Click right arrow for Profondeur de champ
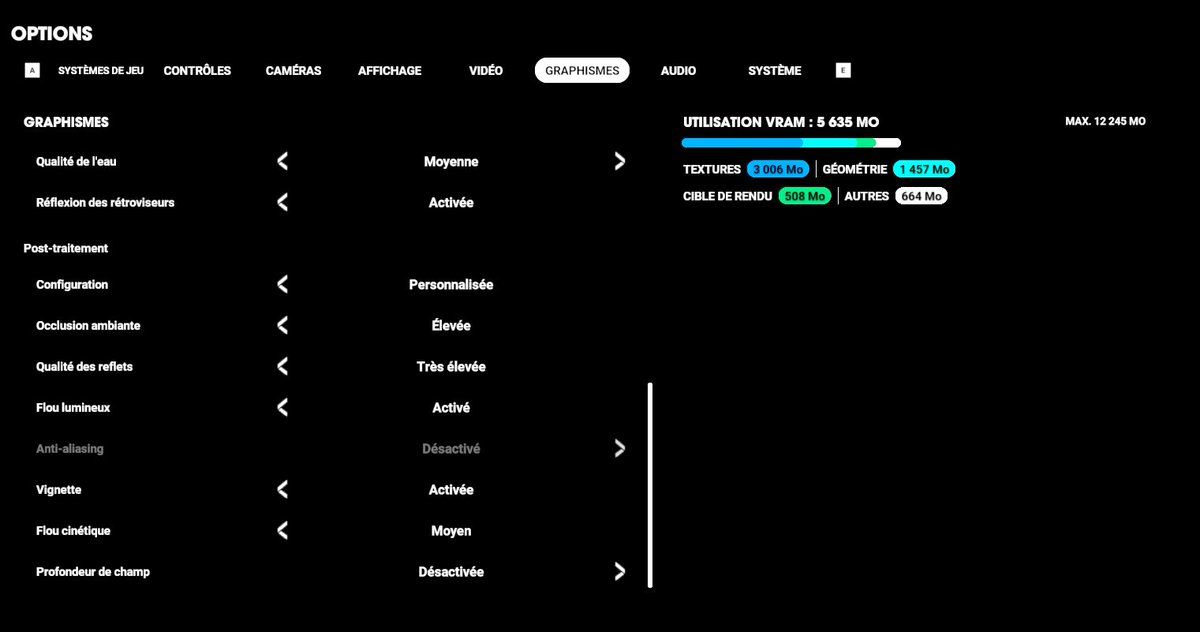The image size is (1200, 632). (620, 572)
